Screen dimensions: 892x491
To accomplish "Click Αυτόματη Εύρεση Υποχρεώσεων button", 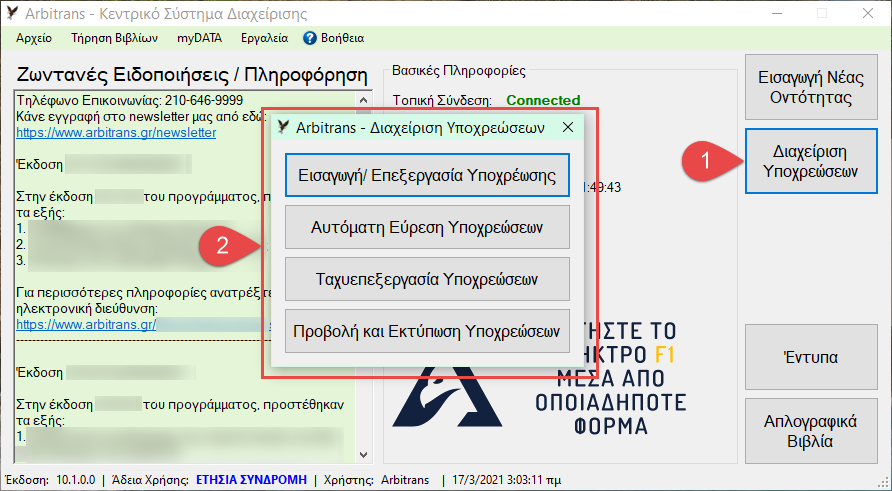I will (427, 228).
